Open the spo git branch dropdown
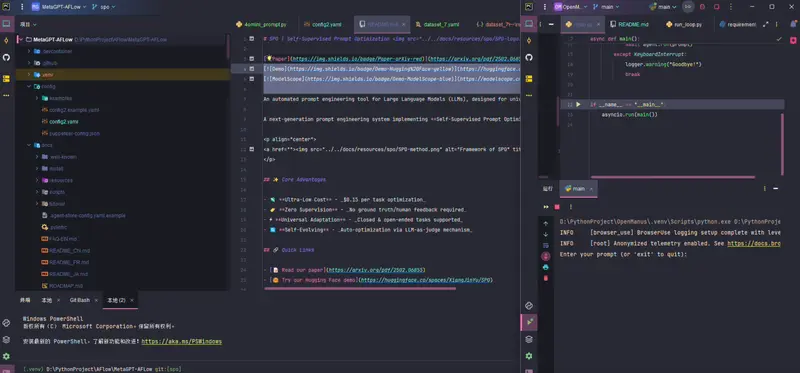800x373 pixels. pyautogui.click(x=104, y=7)
